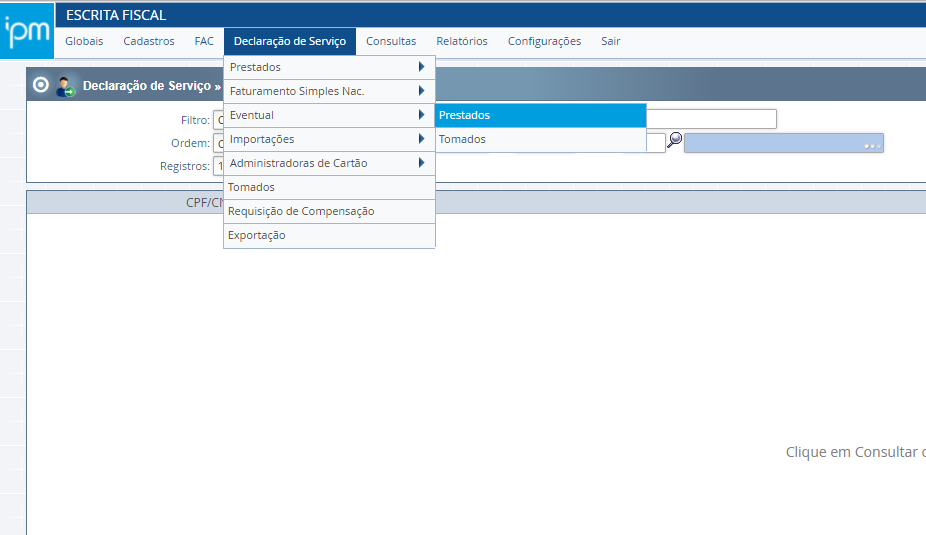Choose Exportação from the dropdown menu
The width and height of the screenshot is (926, 535).
click(257, 235)
